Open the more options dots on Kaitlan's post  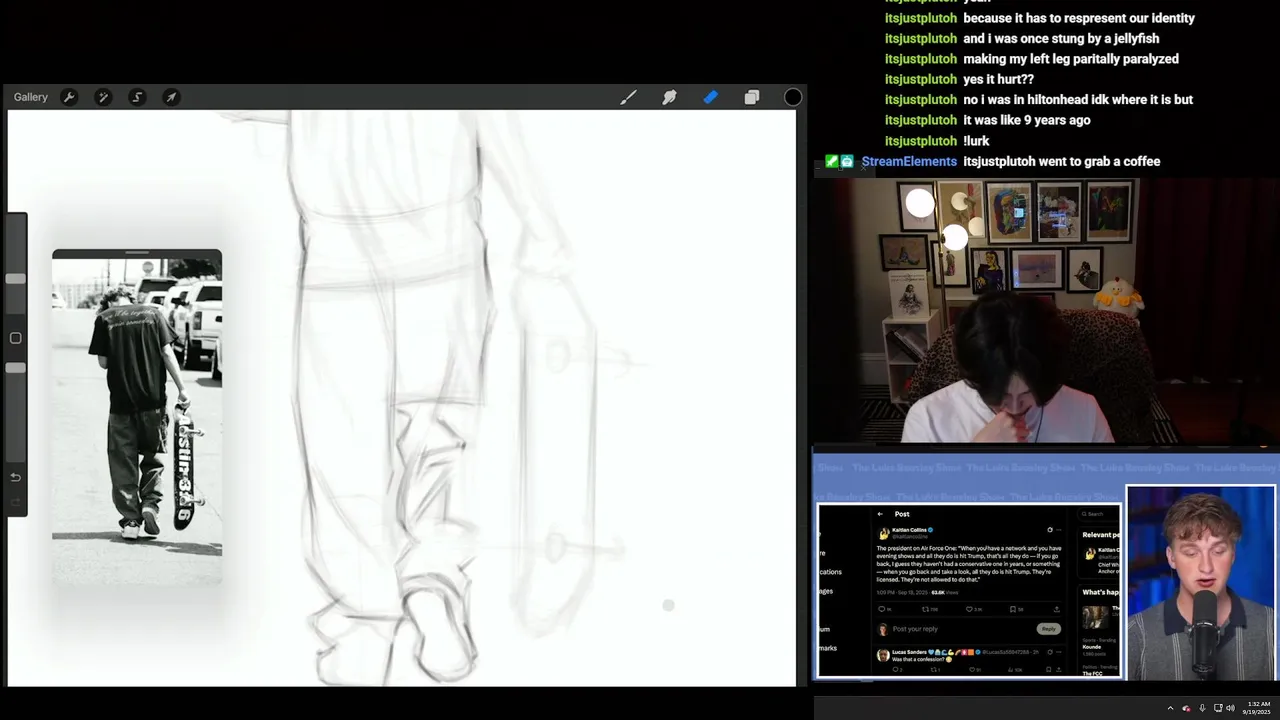point(1059,530)
